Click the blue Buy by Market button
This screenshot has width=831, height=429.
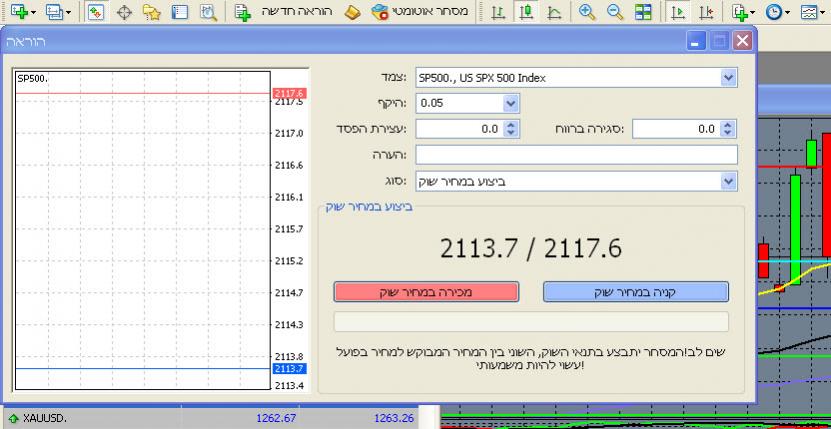(x=636, y=291)
